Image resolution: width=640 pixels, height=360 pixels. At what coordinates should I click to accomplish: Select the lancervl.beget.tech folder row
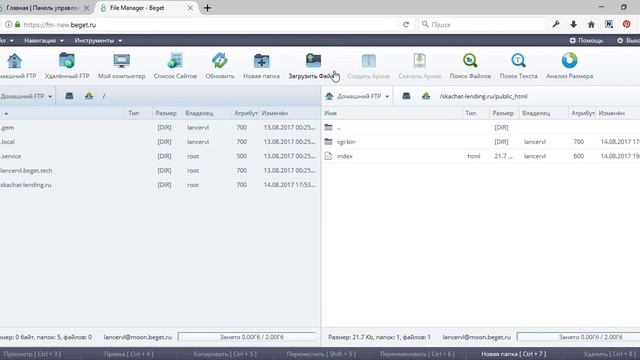click(160, 170)
